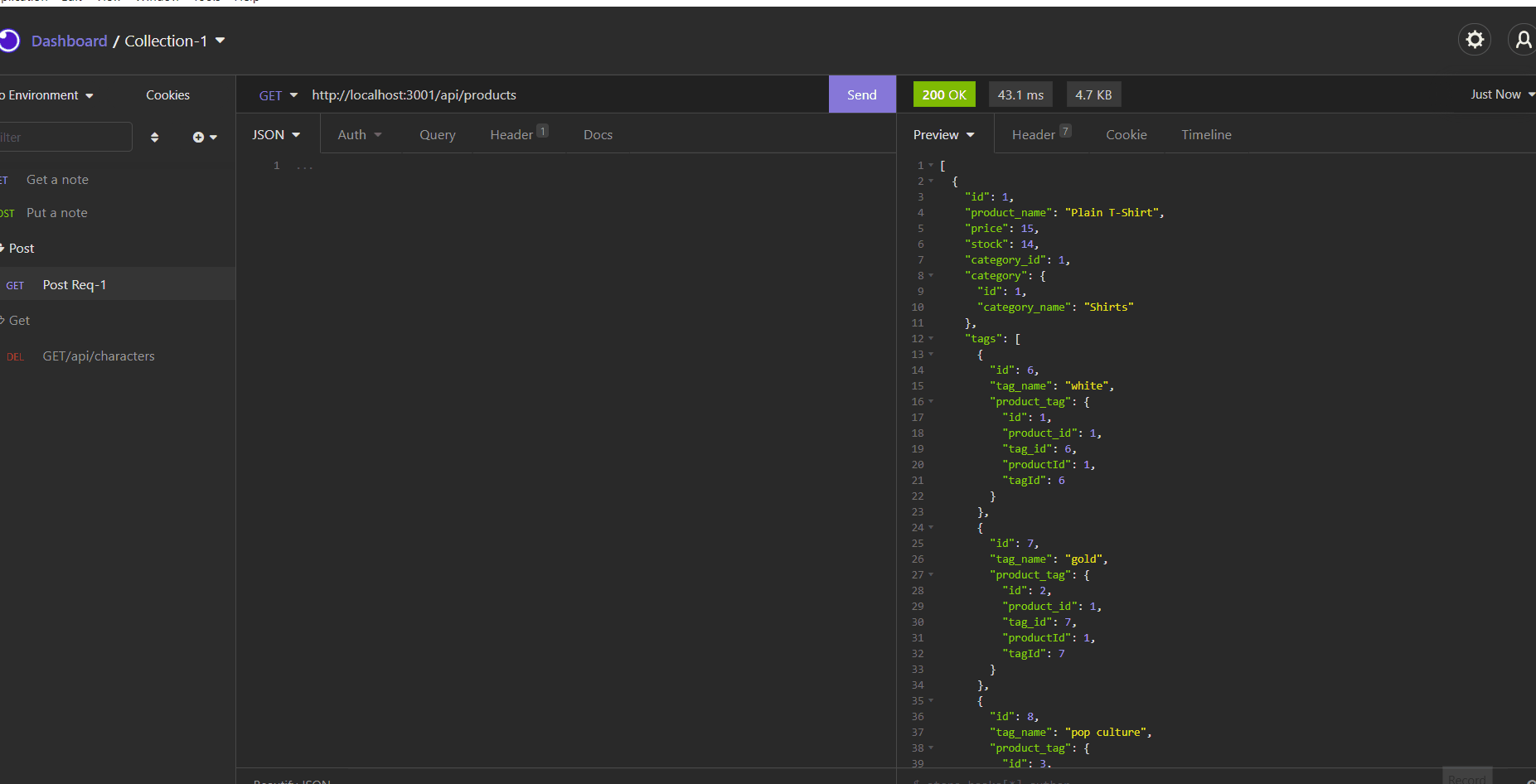This screenshot has height=784, width=1536.
Task: Collapse the "tags" array fold arrow
Action: [x=931, y=339]
